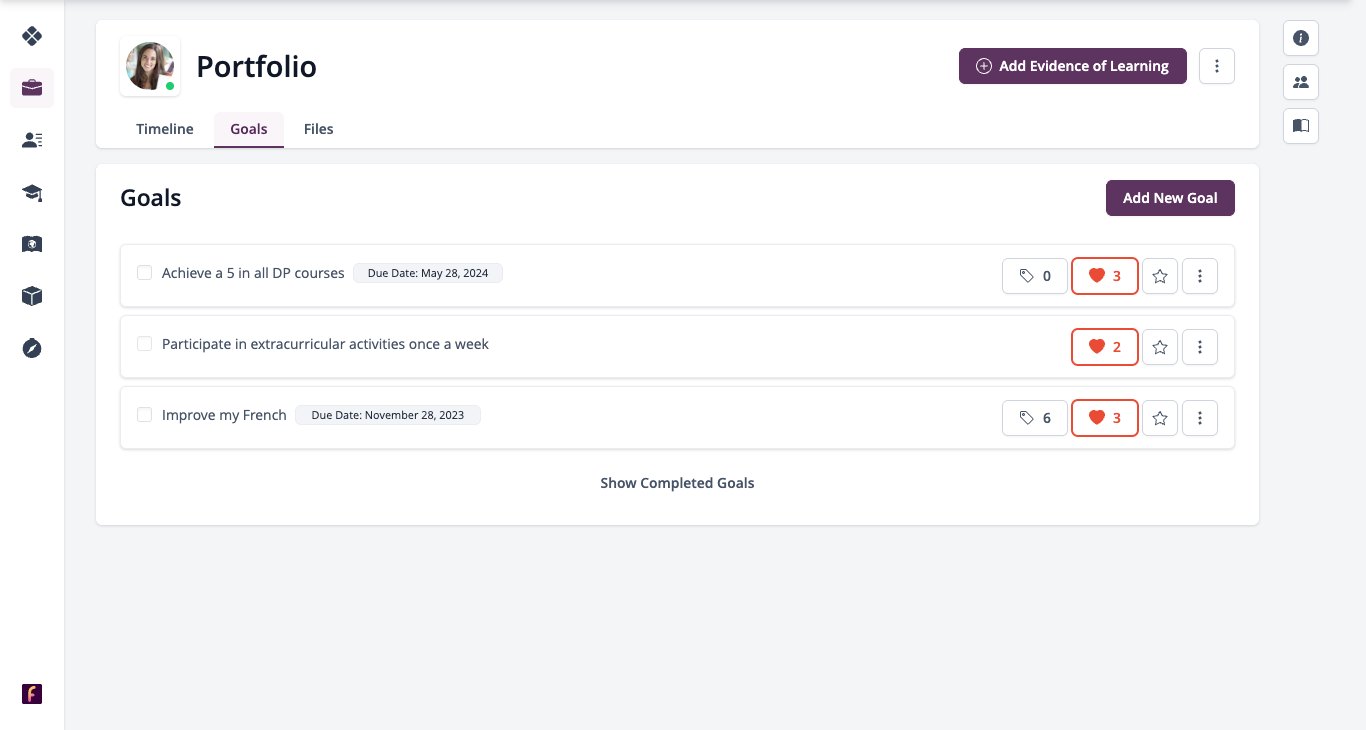1366x730 pixels.
Task: Open the compass icon in sidebar
Action: pos(32,348)
